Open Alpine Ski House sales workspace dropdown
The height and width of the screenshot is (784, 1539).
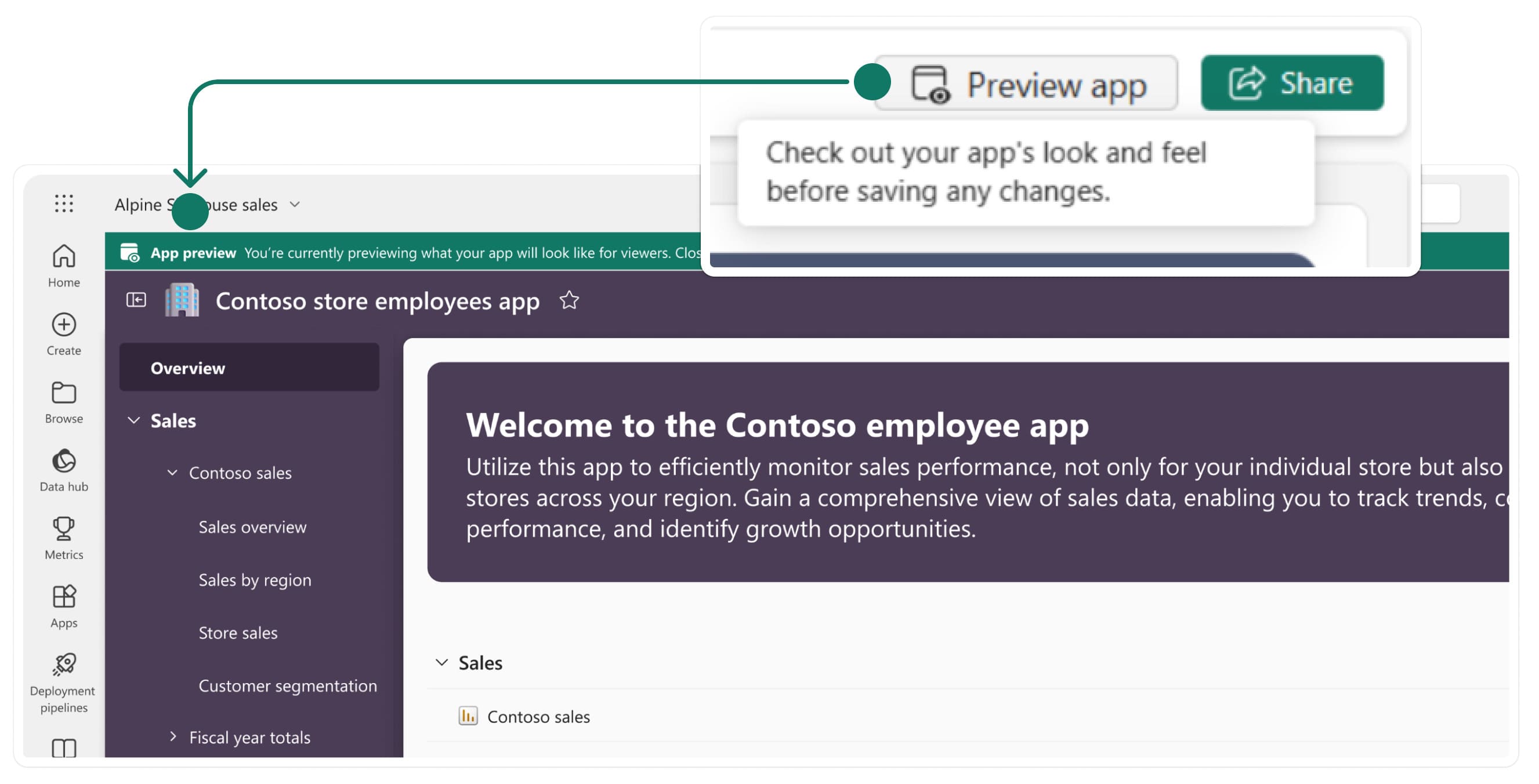295,205
